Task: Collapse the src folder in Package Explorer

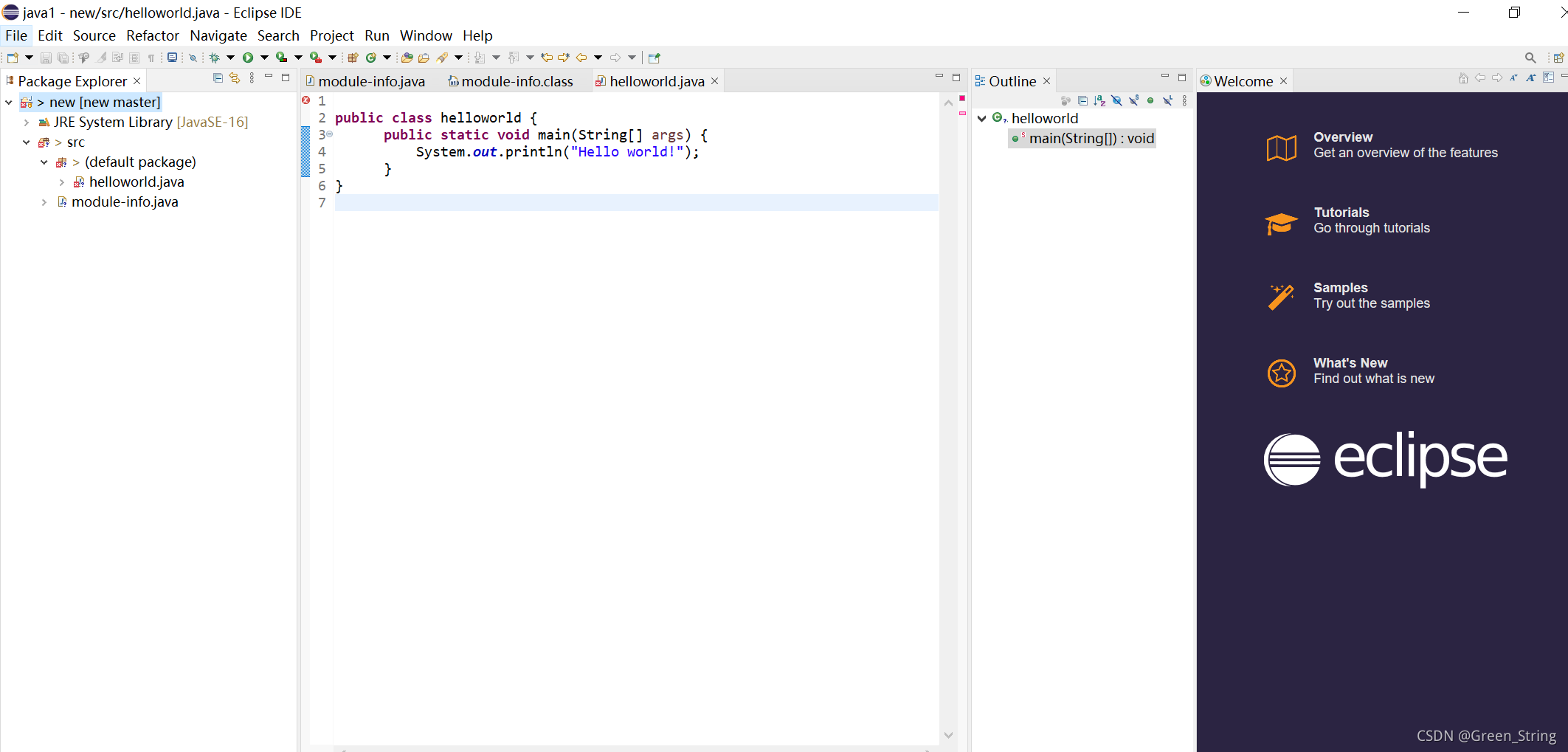Action: pyautogui.click(x=27, y=142)
